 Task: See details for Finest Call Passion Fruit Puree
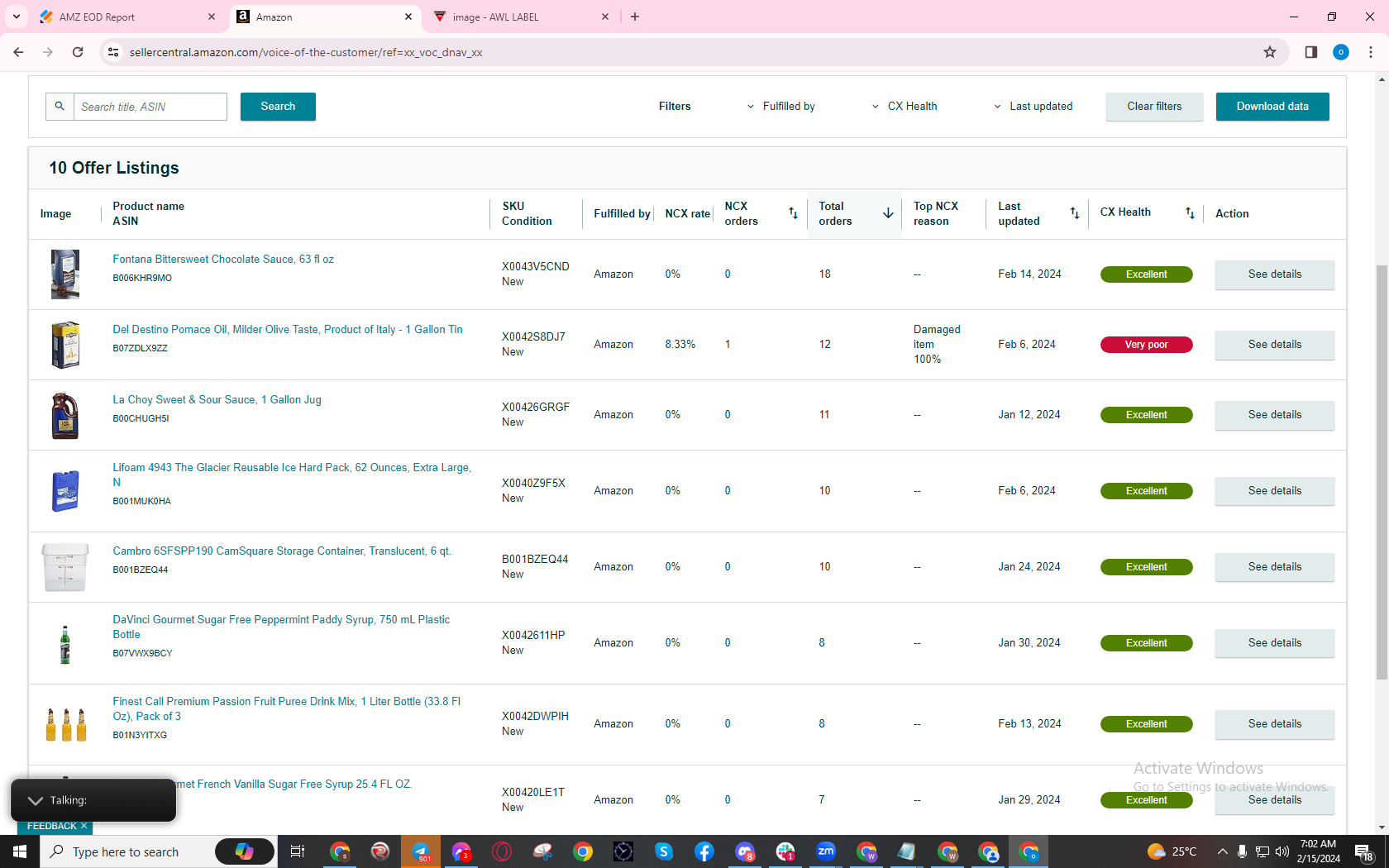(1274, 724)
